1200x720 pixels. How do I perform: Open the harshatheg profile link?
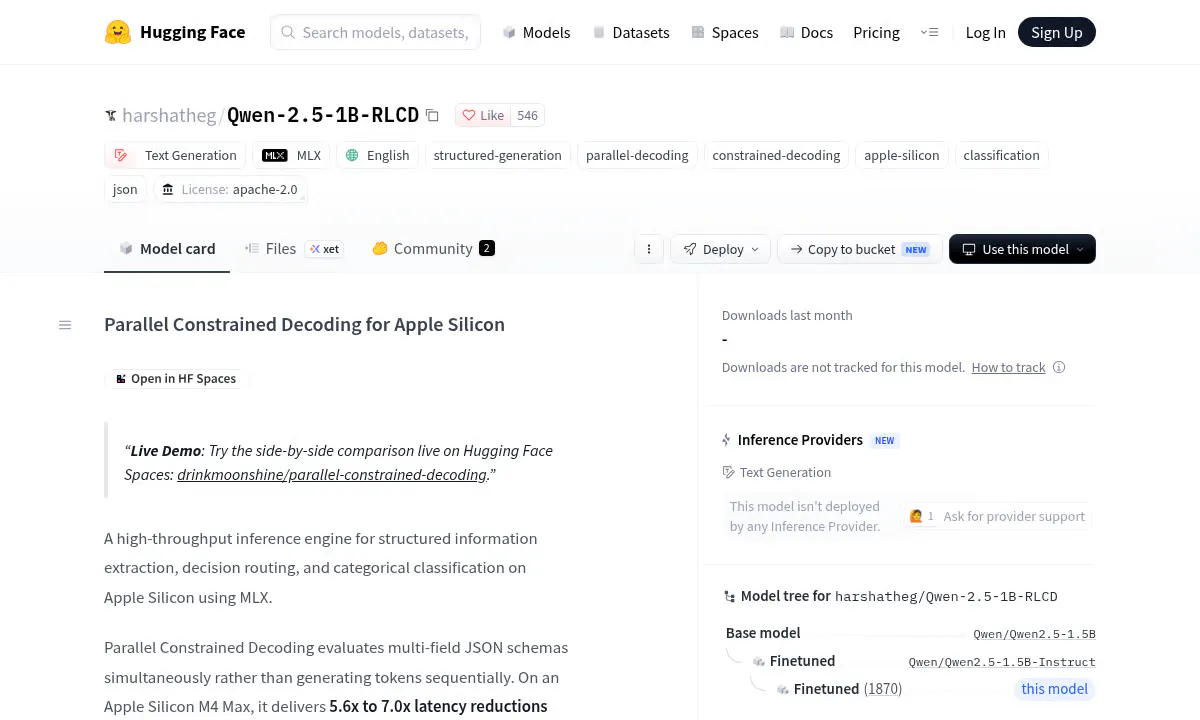click(169, 115)
